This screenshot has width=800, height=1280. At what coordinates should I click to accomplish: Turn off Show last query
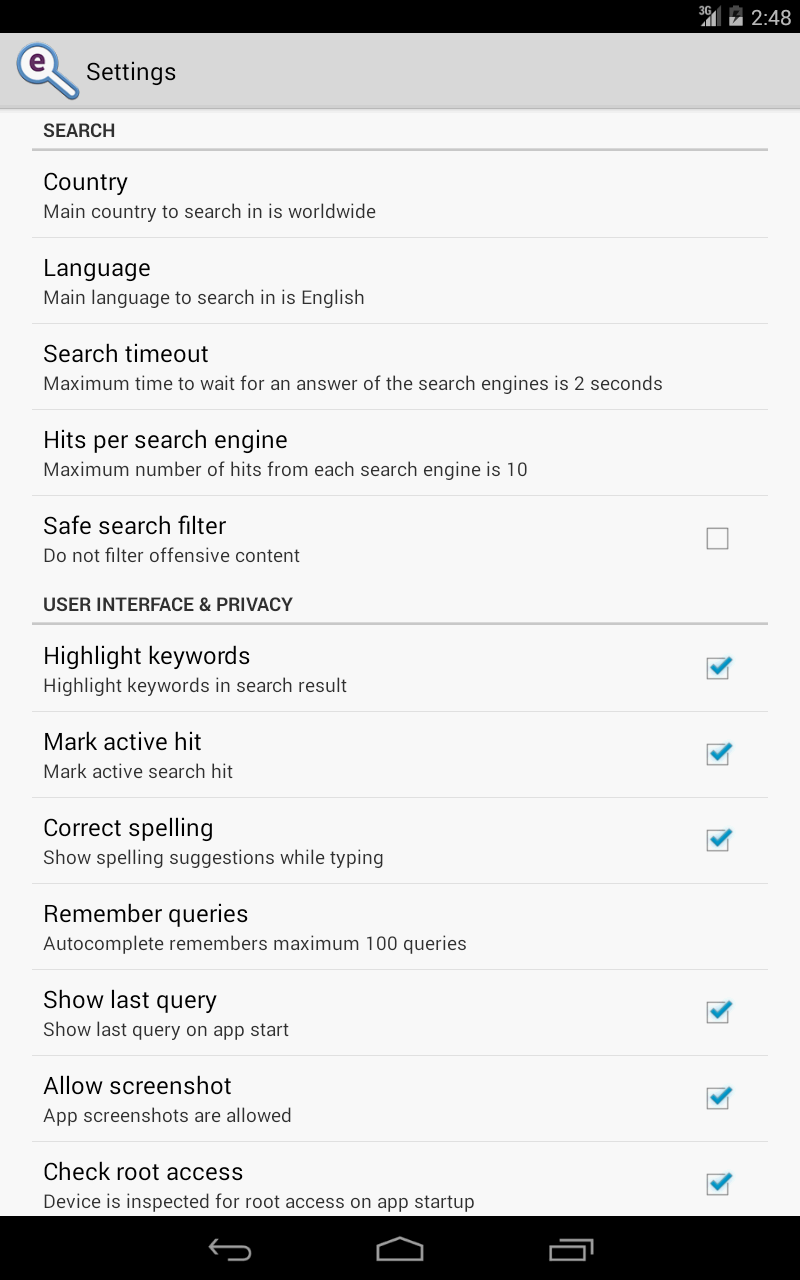(717, 1012)
